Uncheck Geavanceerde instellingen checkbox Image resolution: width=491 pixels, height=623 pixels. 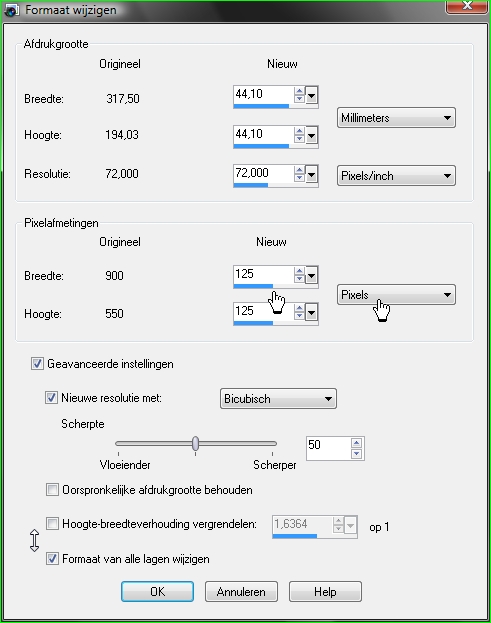[x=37, y=364]
